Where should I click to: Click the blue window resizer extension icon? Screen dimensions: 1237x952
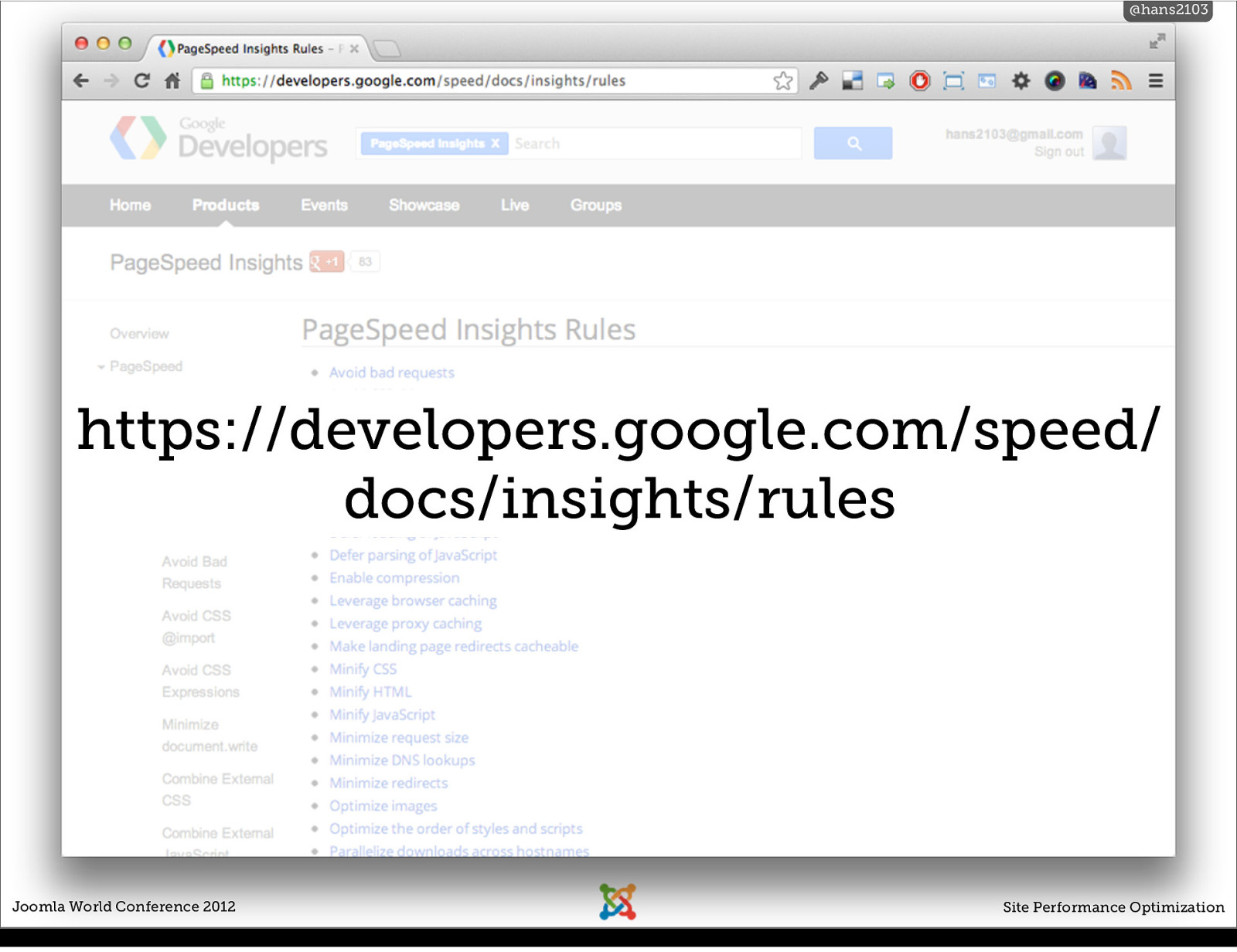987,80
